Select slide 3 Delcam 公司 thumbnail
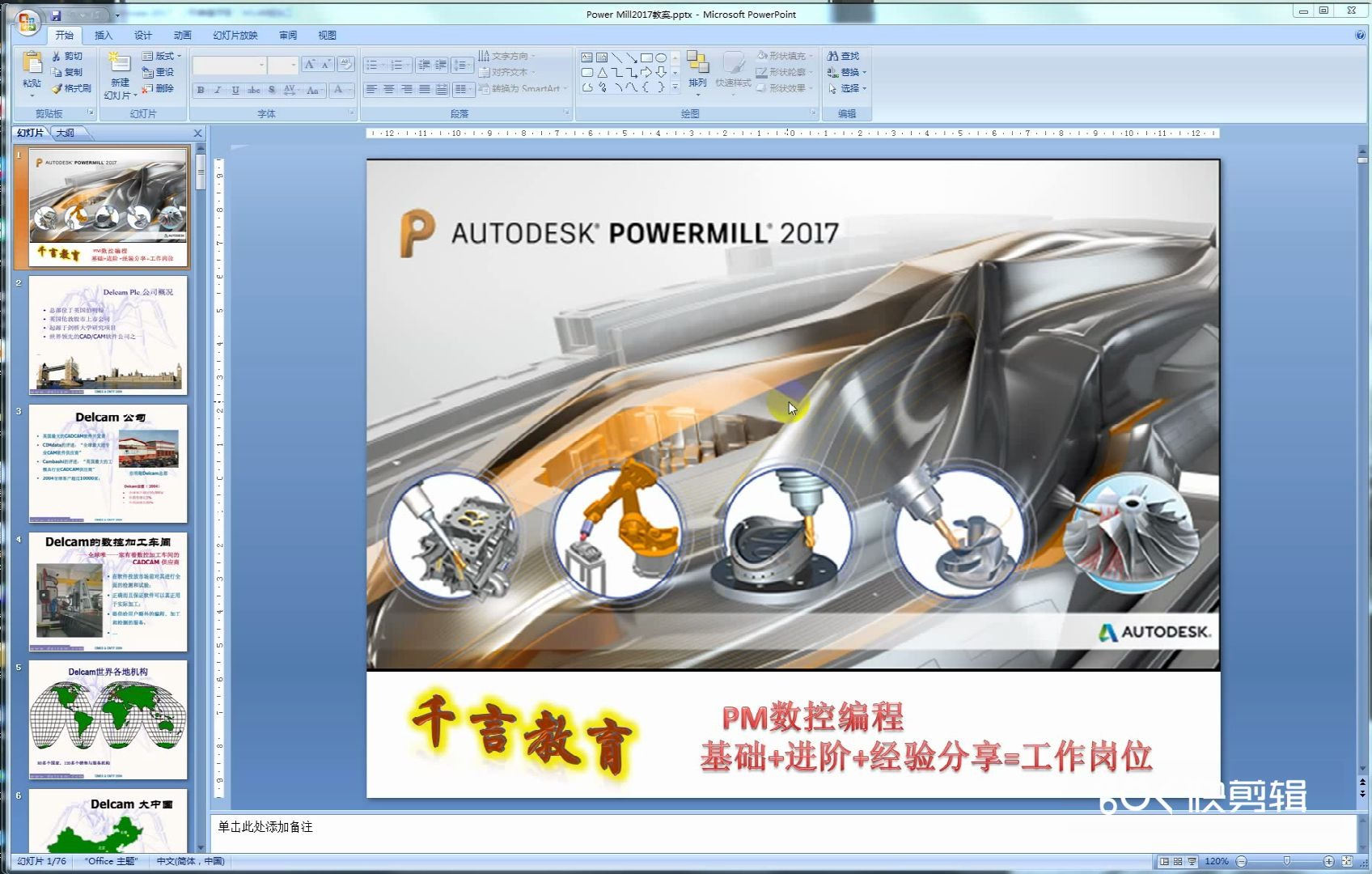 point(108,461)
